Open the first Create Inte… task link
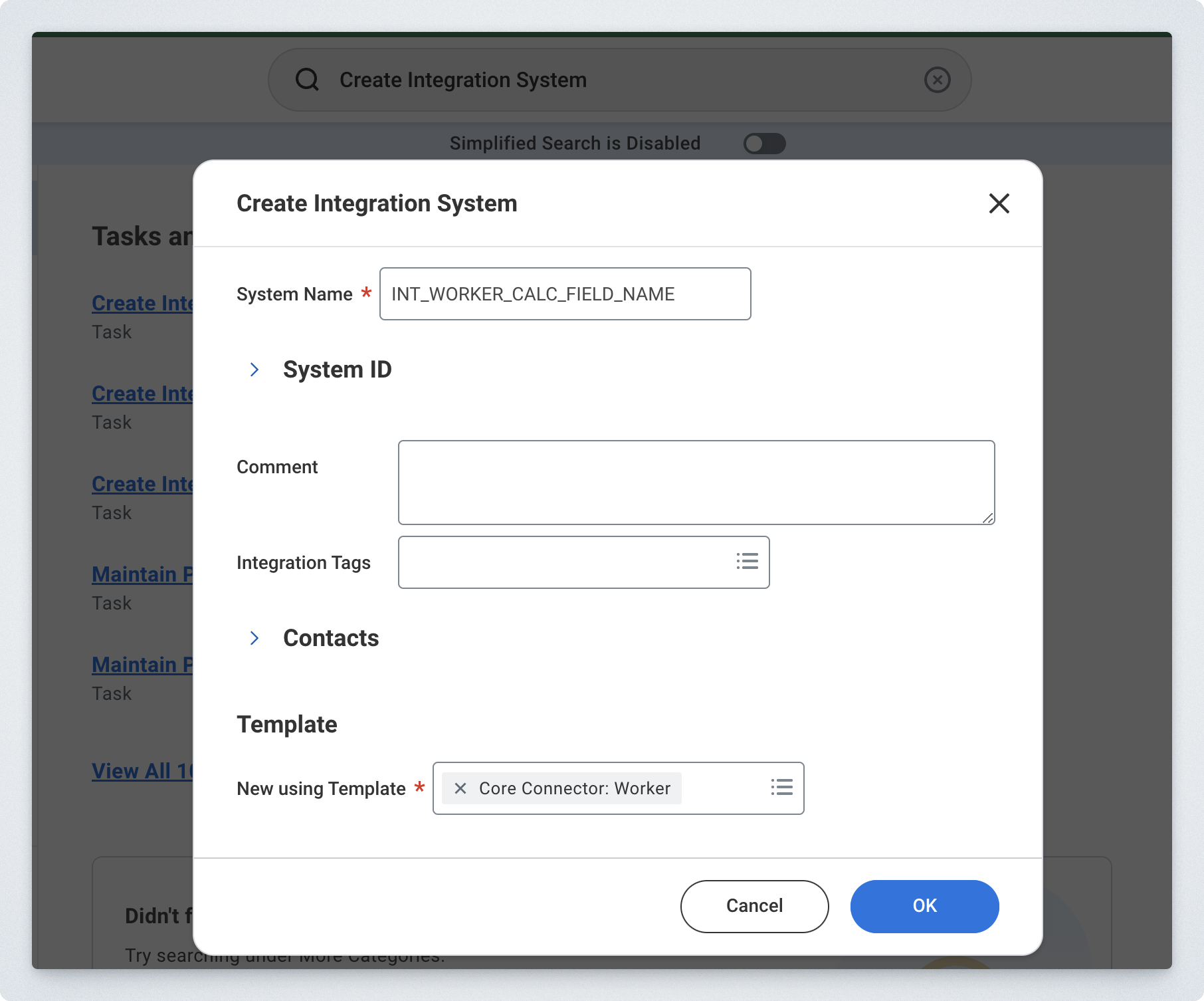1204x1001 pixels. (x=142, y=303)
